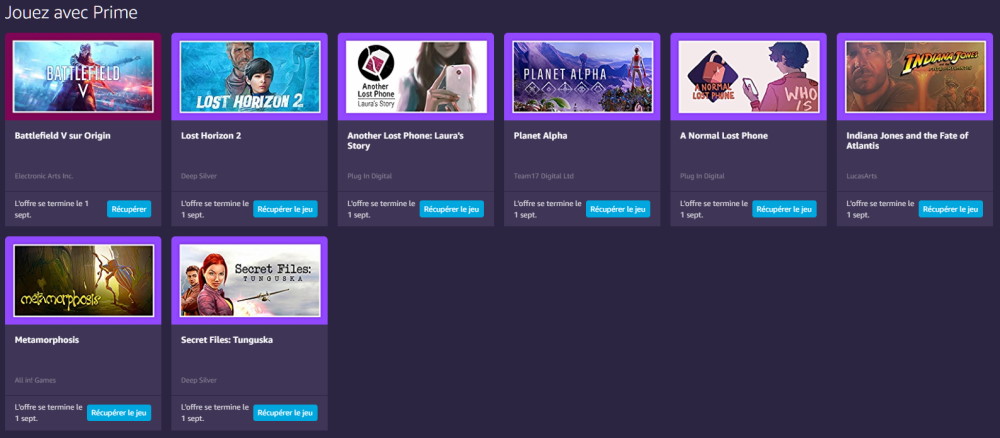Select Another Lost Phone cover art

[416, 77]
